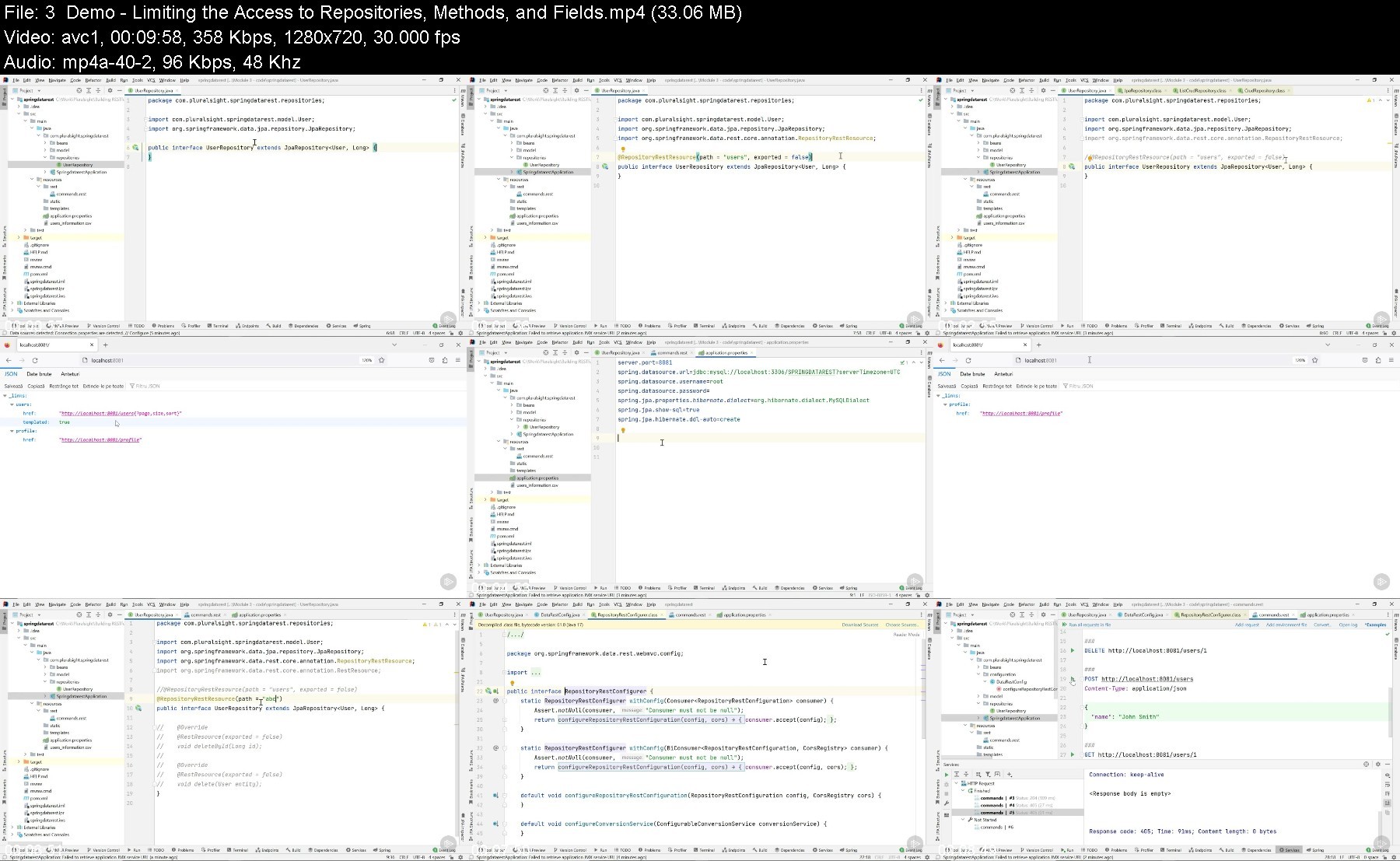Switch to Date brute tab in users JSON viewer
The width and height of the screenshot is (1400, 861).
[x=39, y=374]
